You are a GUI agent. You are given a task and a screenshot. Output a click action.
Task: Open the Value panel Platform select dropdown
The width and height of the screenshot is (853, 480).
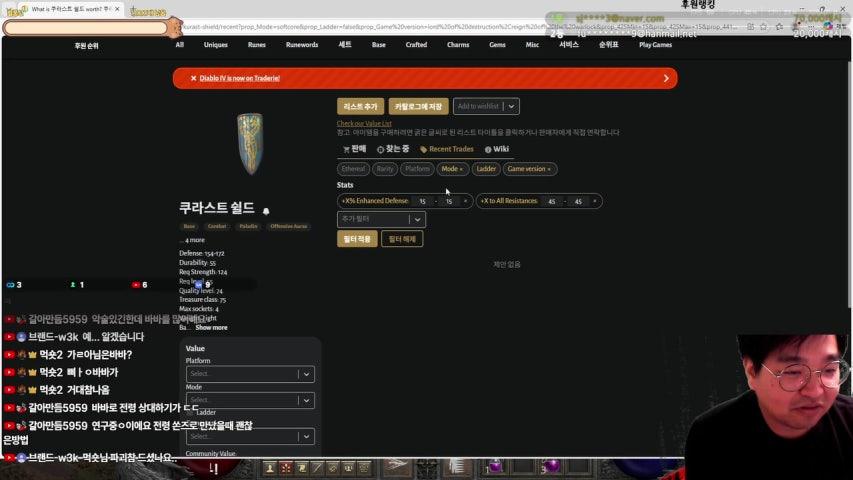click(x=250, y=374)
